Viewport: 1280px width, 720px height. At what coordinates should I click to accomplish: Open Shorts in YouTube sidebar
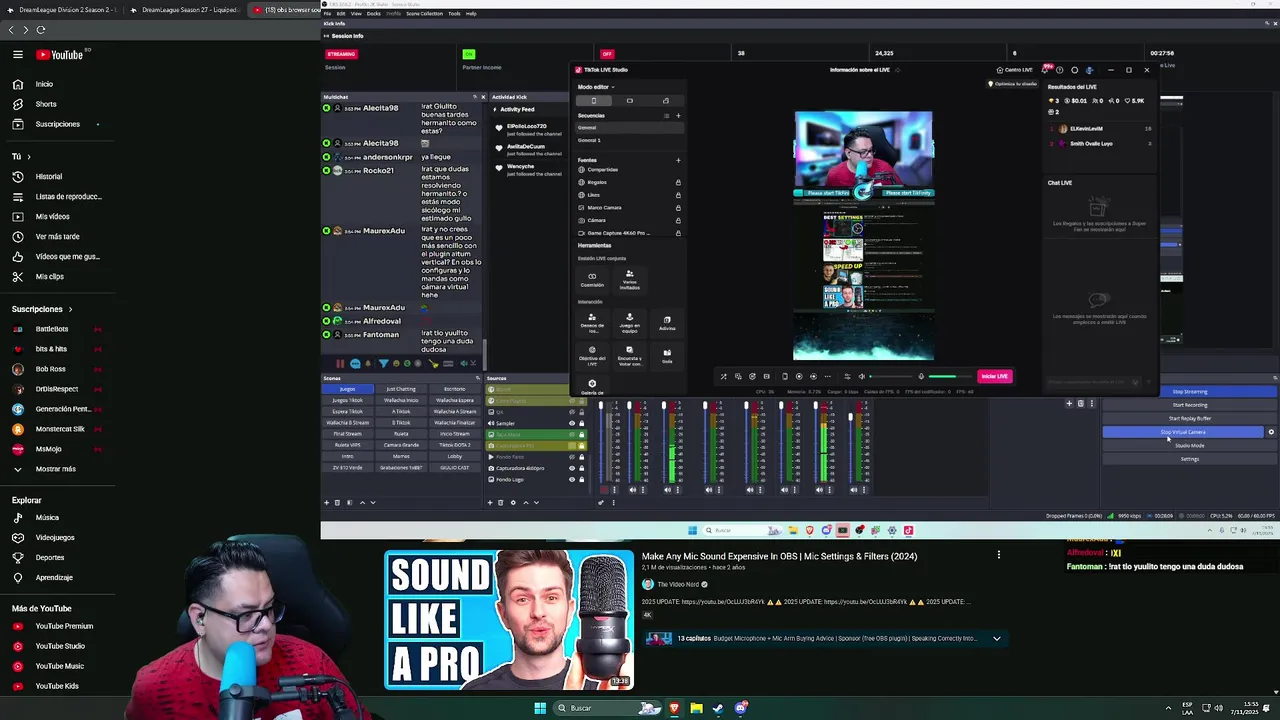[x=46, y=104]
